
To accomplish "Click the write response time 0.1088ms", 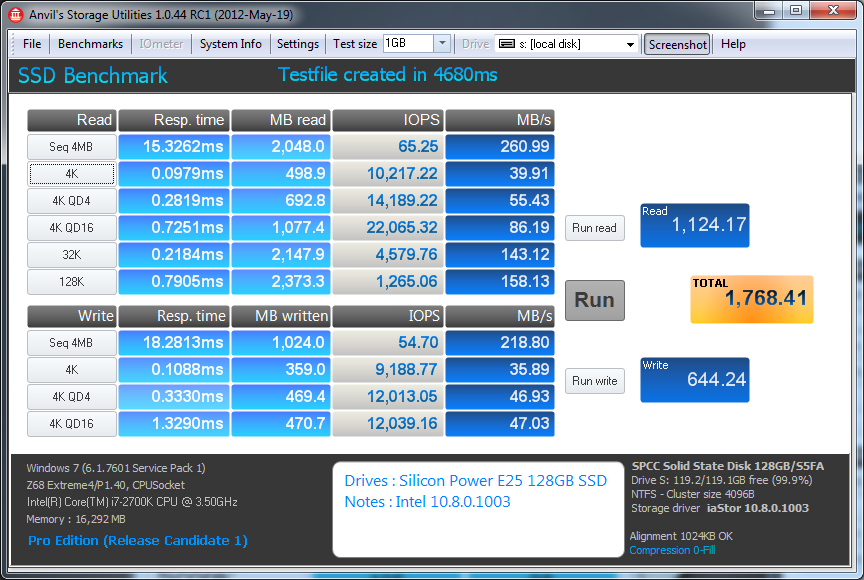I will click(x=174, y=370).
